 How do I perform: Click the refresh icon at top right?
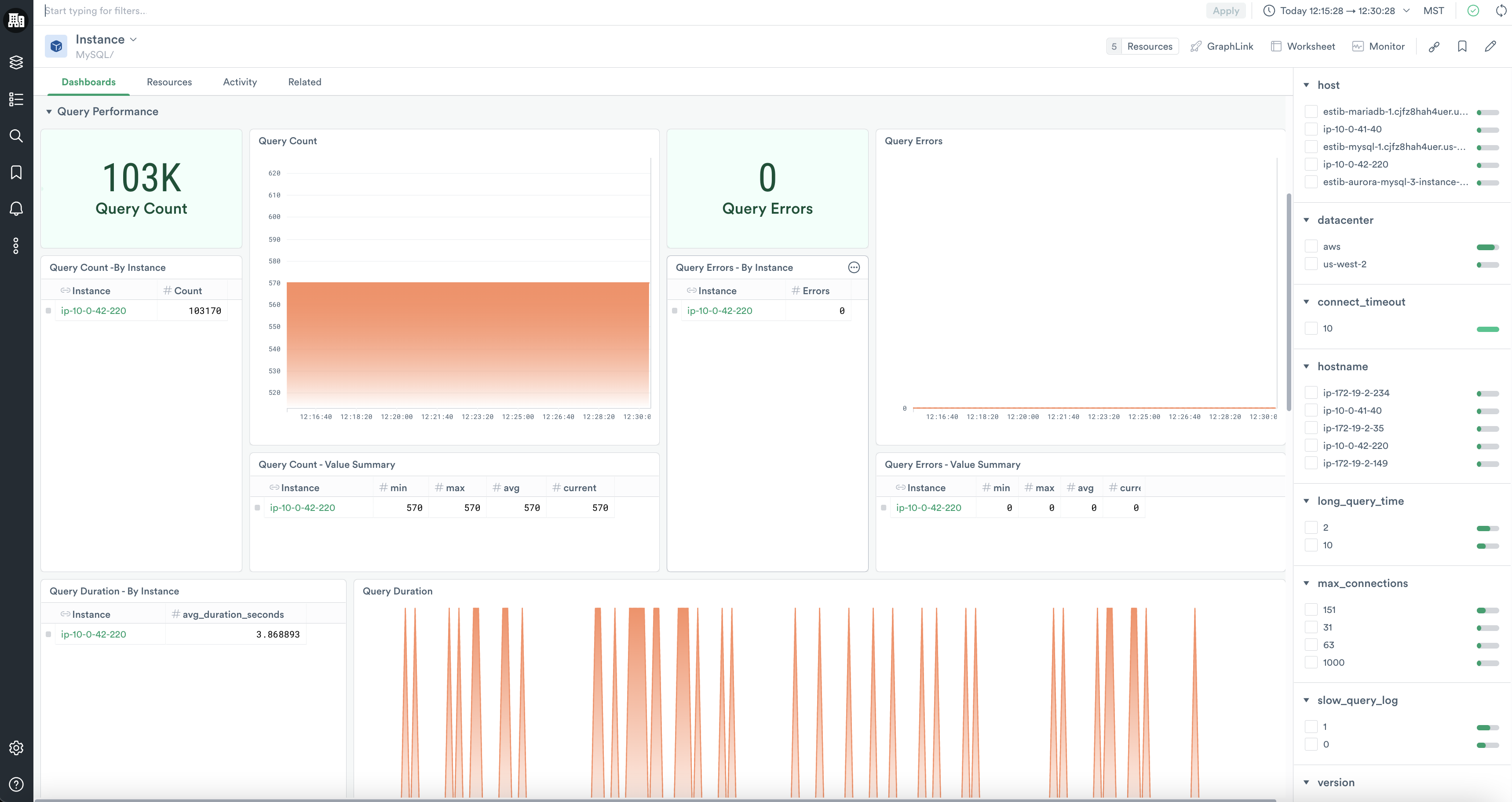[x=1501, y=11]
